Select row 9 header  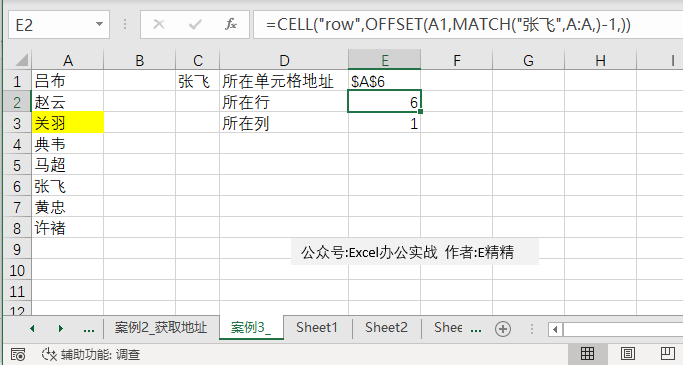17,250
